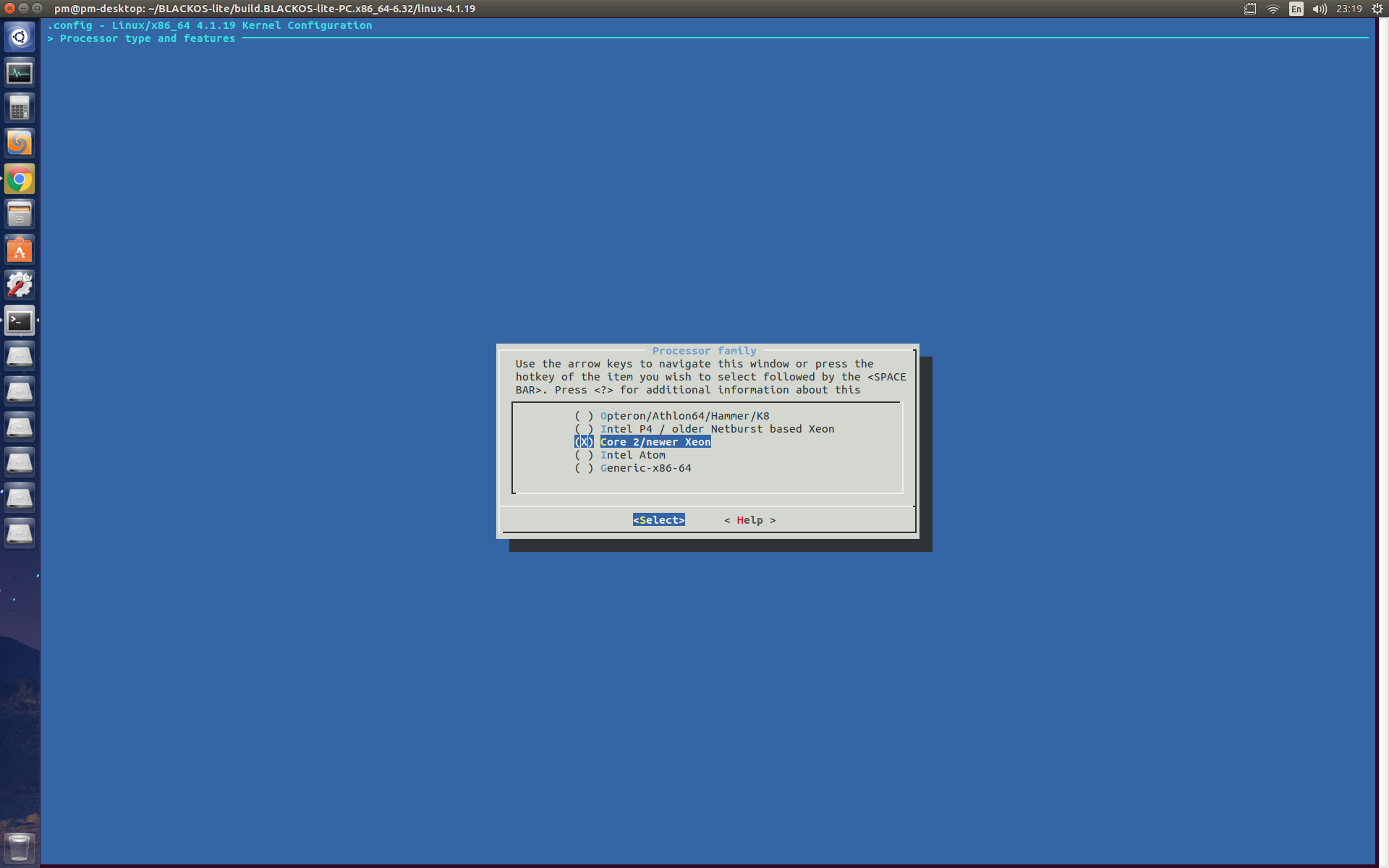Open Calculator dock icon
Screen dimensions: 1389x868
click(x=20, y=108)
